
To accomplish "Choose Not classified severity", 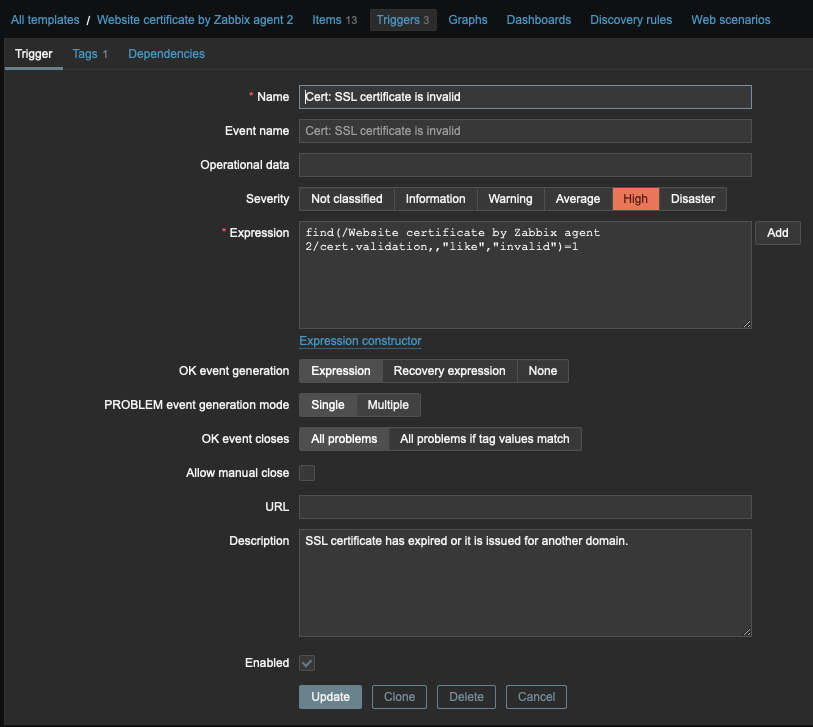I will click(x=346, y=199).
